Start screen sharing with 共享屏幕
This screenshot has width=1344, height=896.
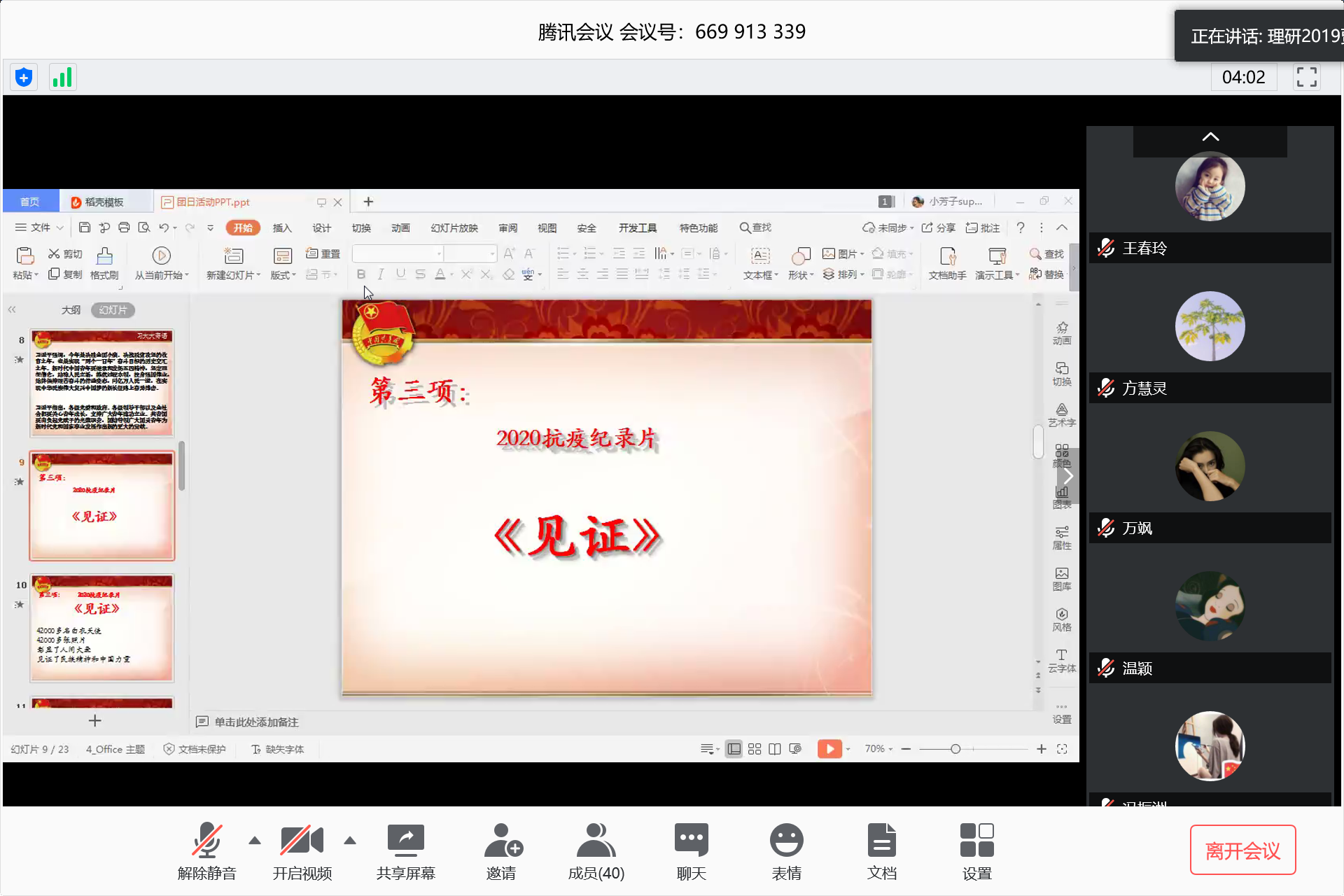(405, 851)
